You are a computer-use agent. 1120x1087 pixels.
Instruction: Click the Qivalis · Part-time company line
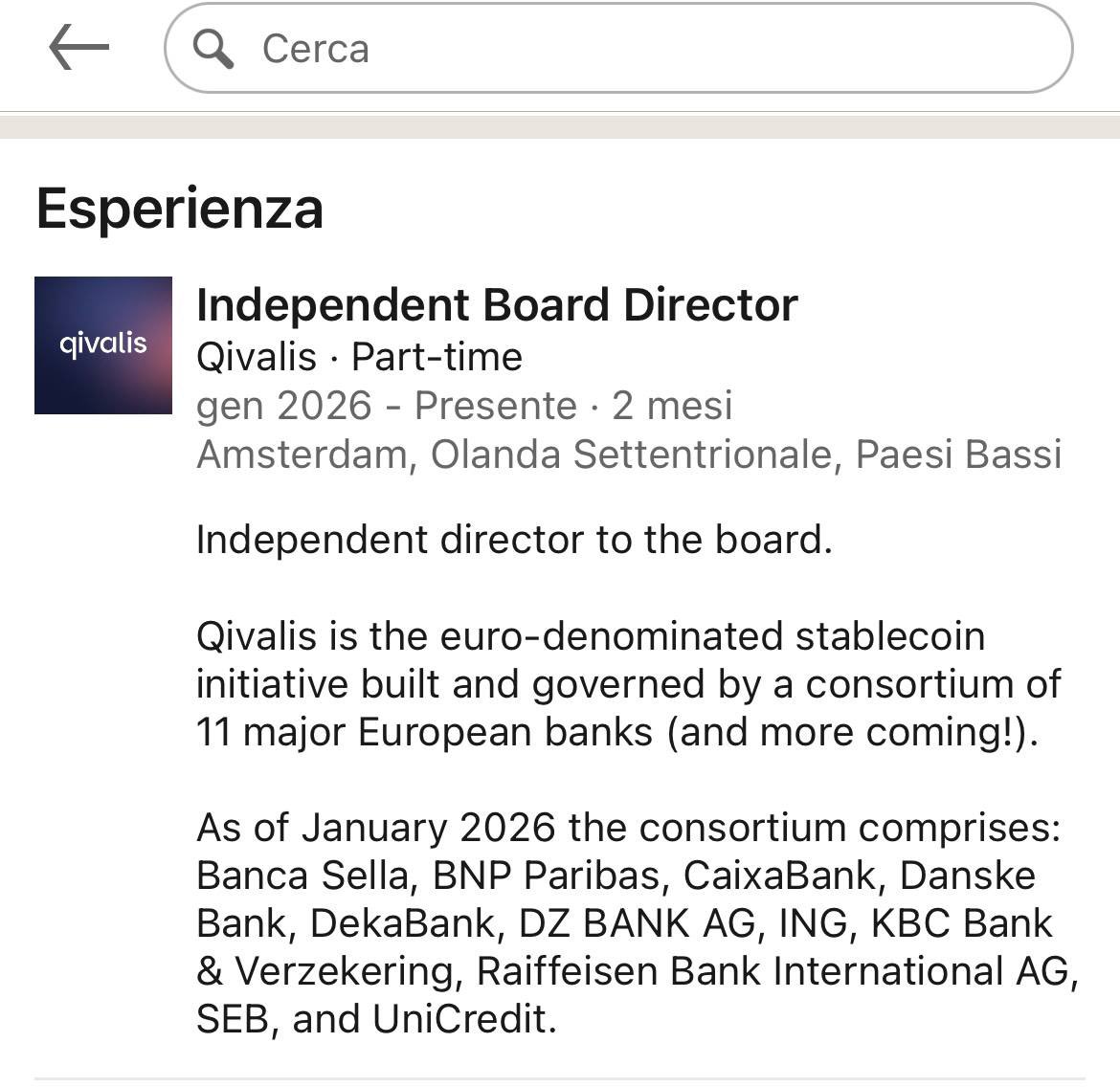pos(359,357)
